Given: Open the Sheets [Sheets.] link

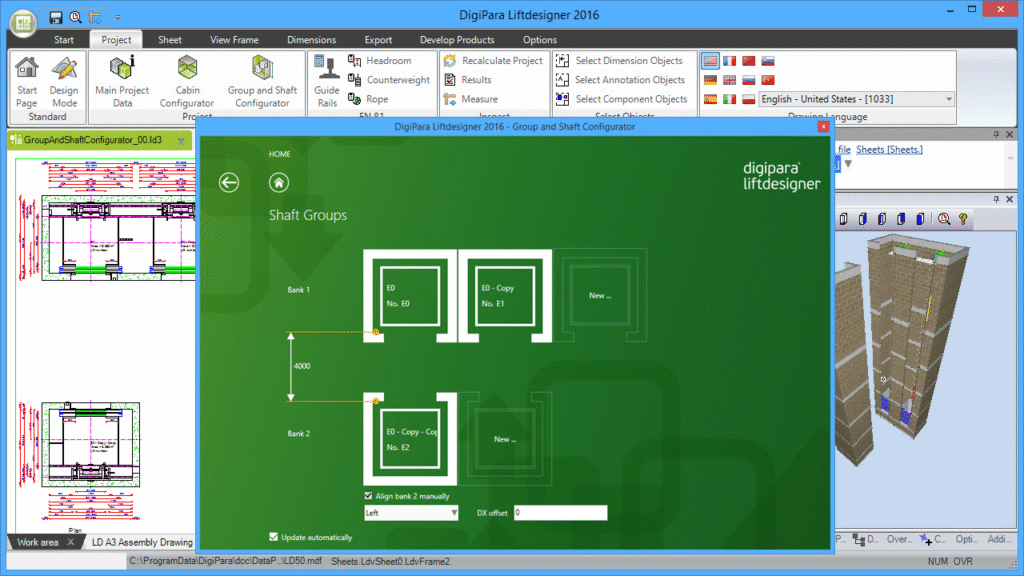Looking at the screenshot, I should (x=889, y=150).
